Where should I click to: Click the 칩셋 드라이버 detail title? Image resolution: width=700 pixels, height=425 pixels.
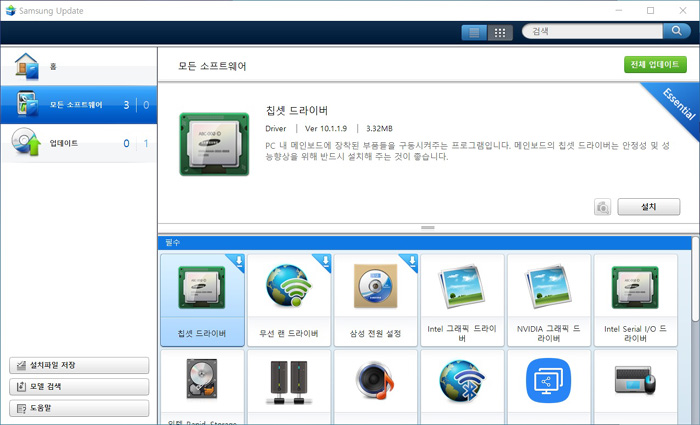point(297,110)
